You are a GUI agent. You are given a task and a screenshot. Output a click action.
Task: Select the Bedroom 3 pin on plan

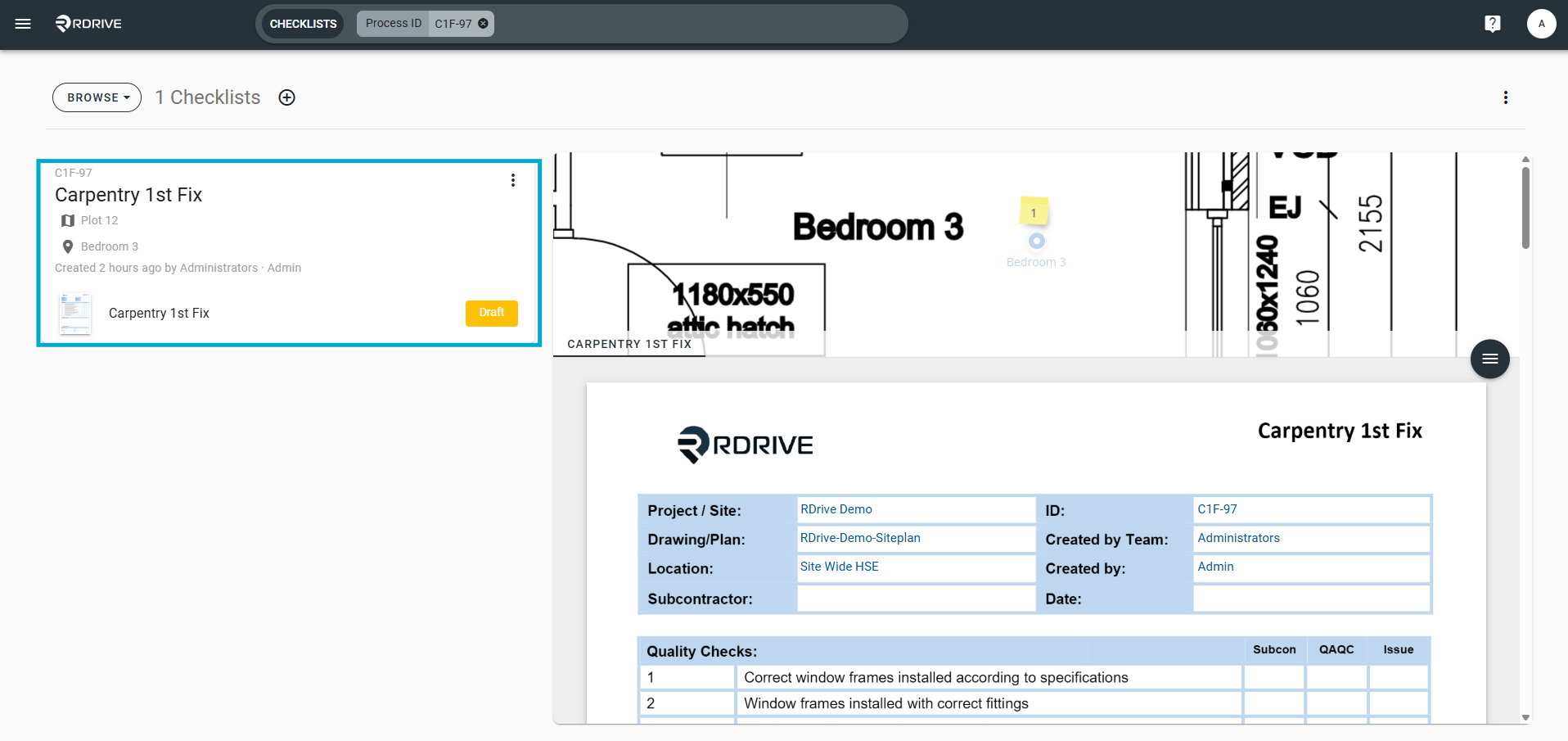[x=1037, y=241]
